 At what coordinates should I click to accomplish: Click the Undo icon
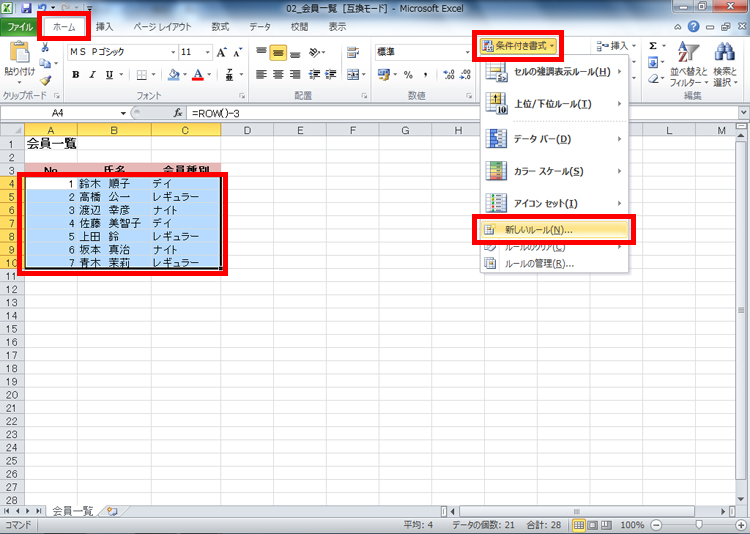point(42,8)
